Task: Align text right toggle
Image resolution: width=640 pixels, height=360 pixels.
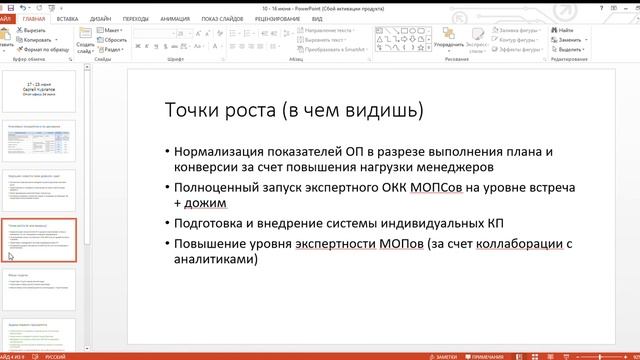Action: coord(251,47)
